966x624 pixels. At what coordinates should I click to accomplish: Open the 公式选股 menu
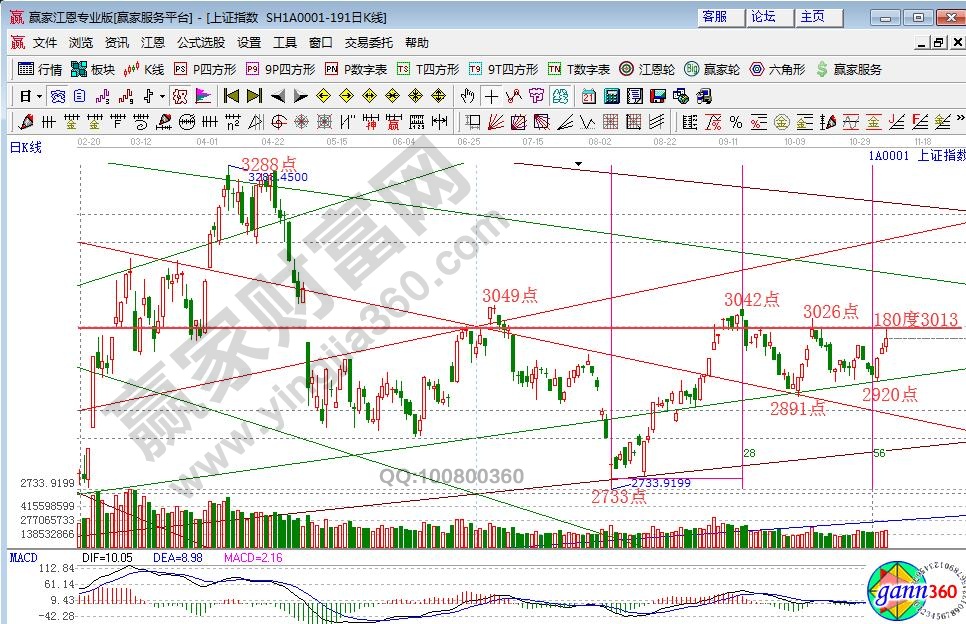[200, 43]
